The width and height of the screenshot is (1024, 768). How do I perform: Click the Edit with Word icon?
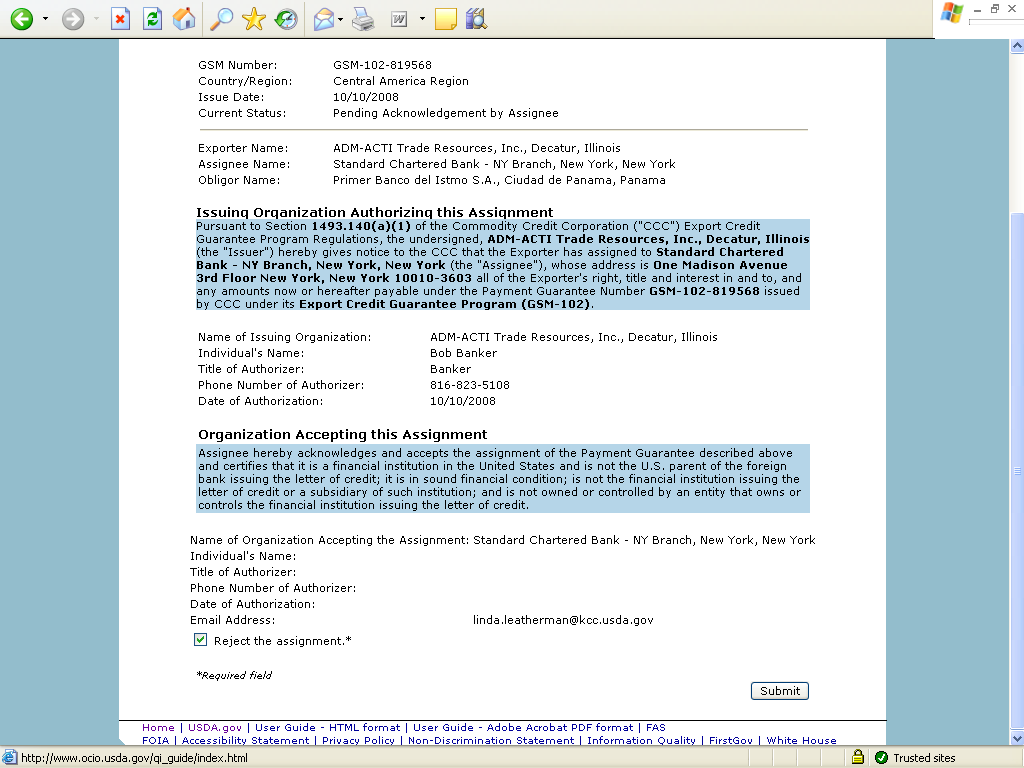(x=399, y=20)
